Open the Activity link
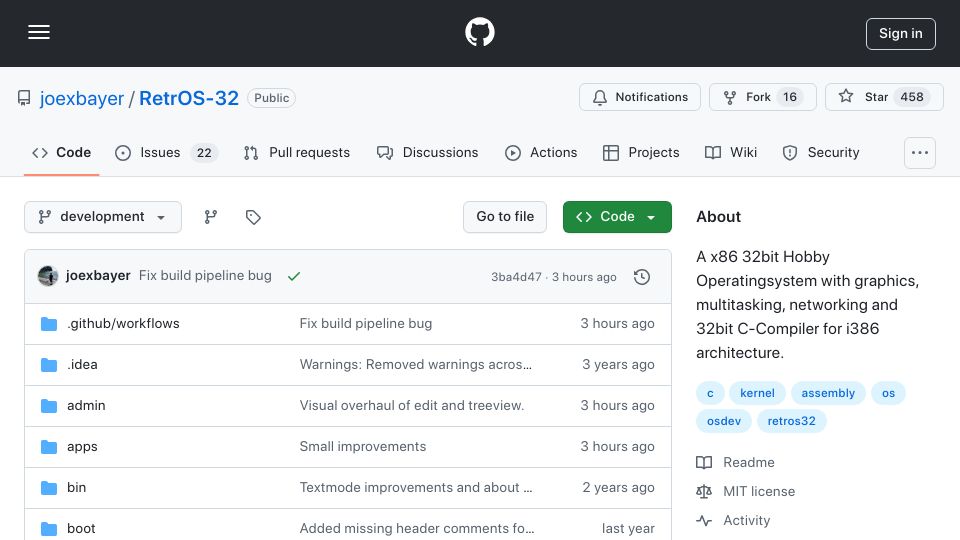Image resolution: width=960 pixels, height=540 pixels. tap(733, 520)
